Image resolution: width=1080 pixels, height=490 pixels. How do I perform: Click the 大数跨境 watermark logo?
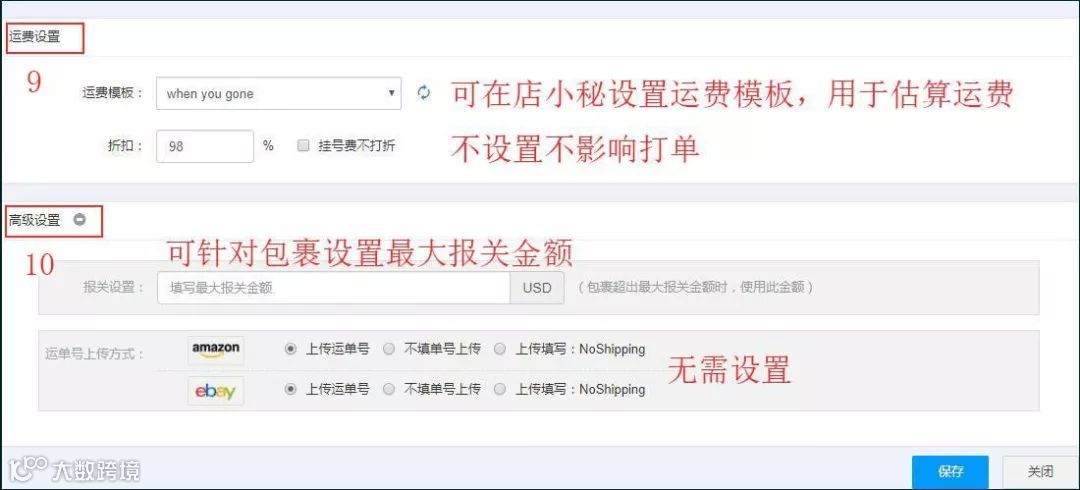(x=73, y=469)
